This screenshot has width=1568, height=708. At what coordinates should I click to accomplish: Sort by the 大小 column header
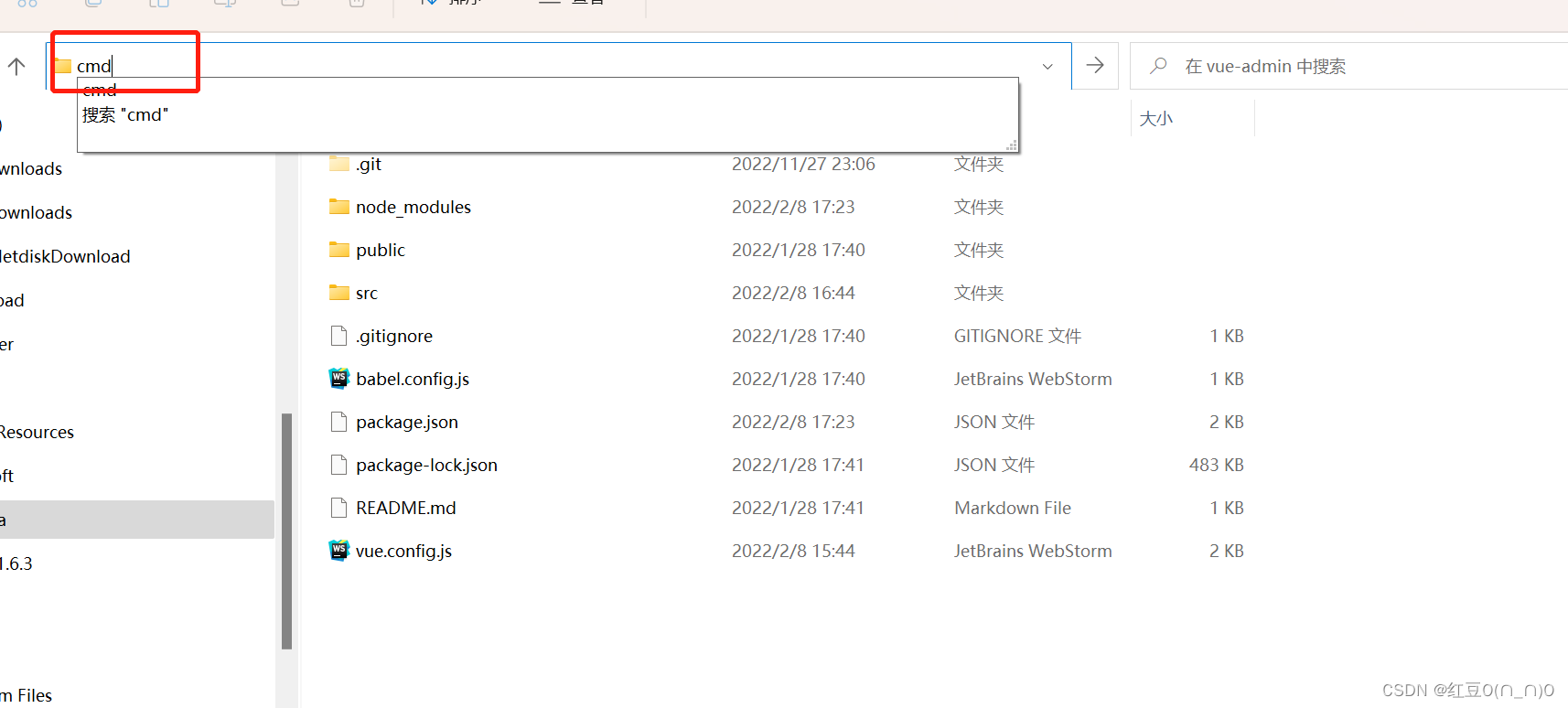click(1156, 119)
